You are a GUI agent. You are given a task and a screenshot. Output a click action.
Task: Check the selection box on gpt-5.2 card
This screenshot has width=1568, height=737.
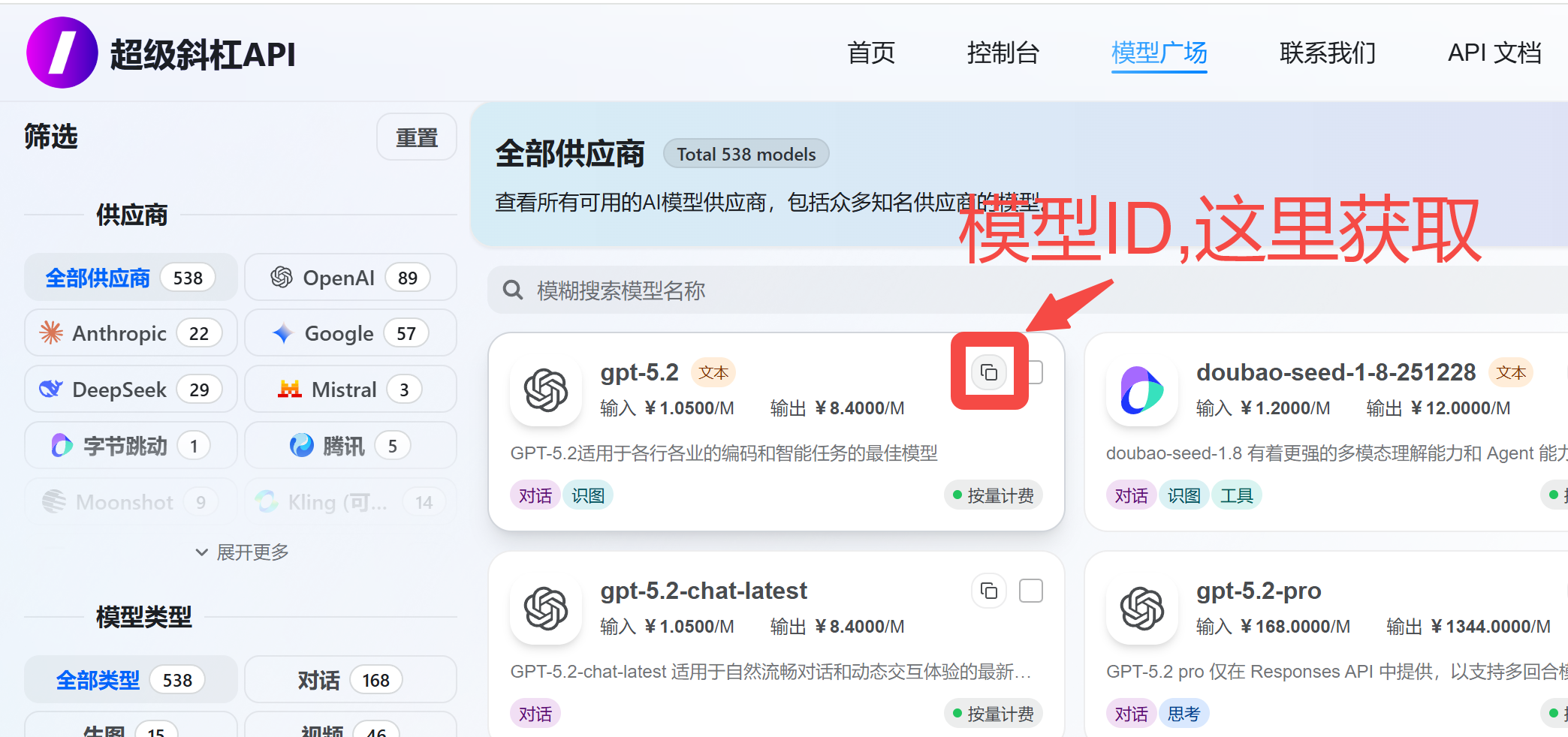click(1031, 372)
